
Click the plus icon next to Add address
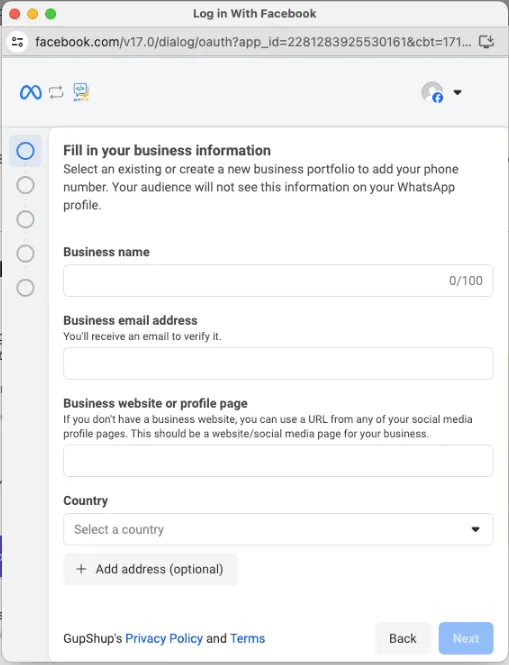[81, 569]
